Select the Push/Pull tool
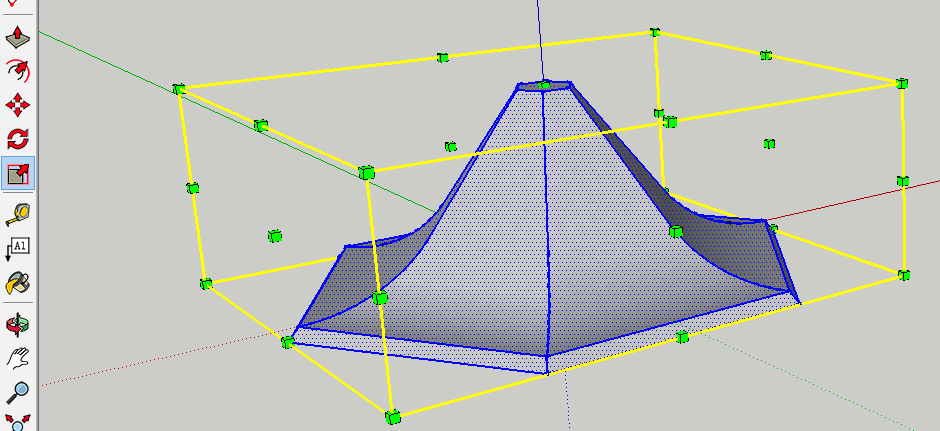Viewport: 940px width, 431px height. point(18,37)
